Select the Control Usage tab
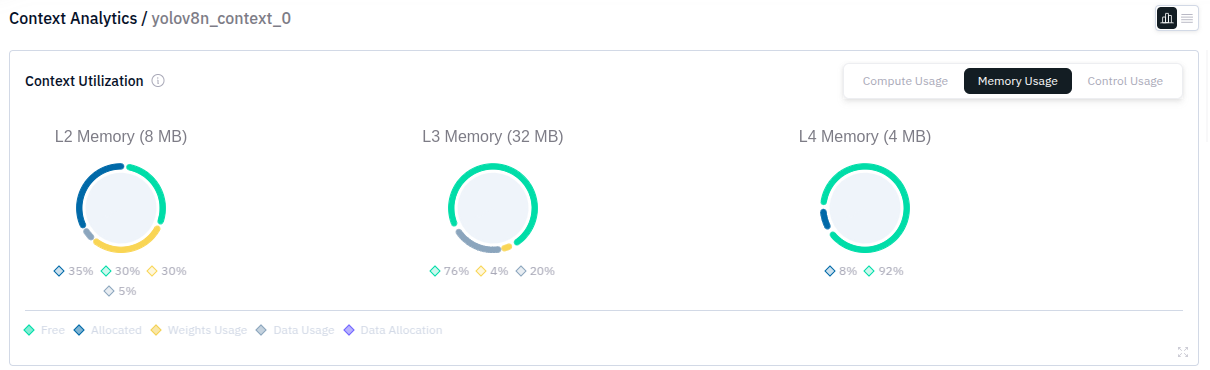The image size is (1210, 370). [1125, 81]
